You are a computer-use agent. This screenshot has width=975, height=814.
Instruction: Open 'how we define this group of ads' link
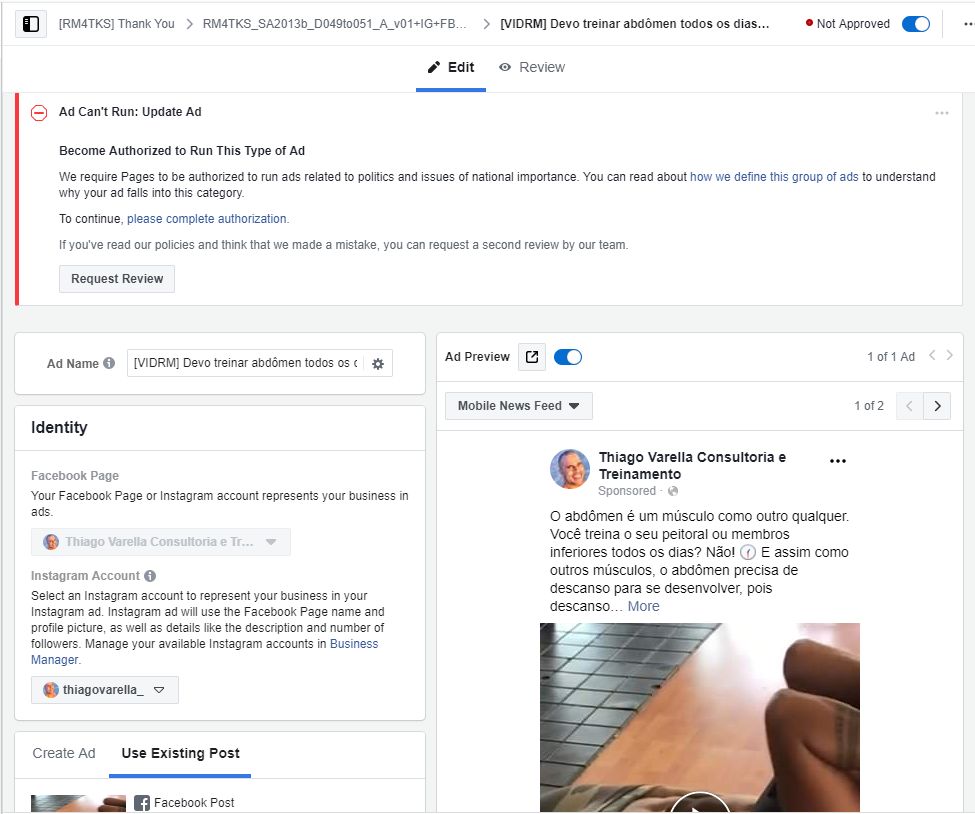click(774, 177)
